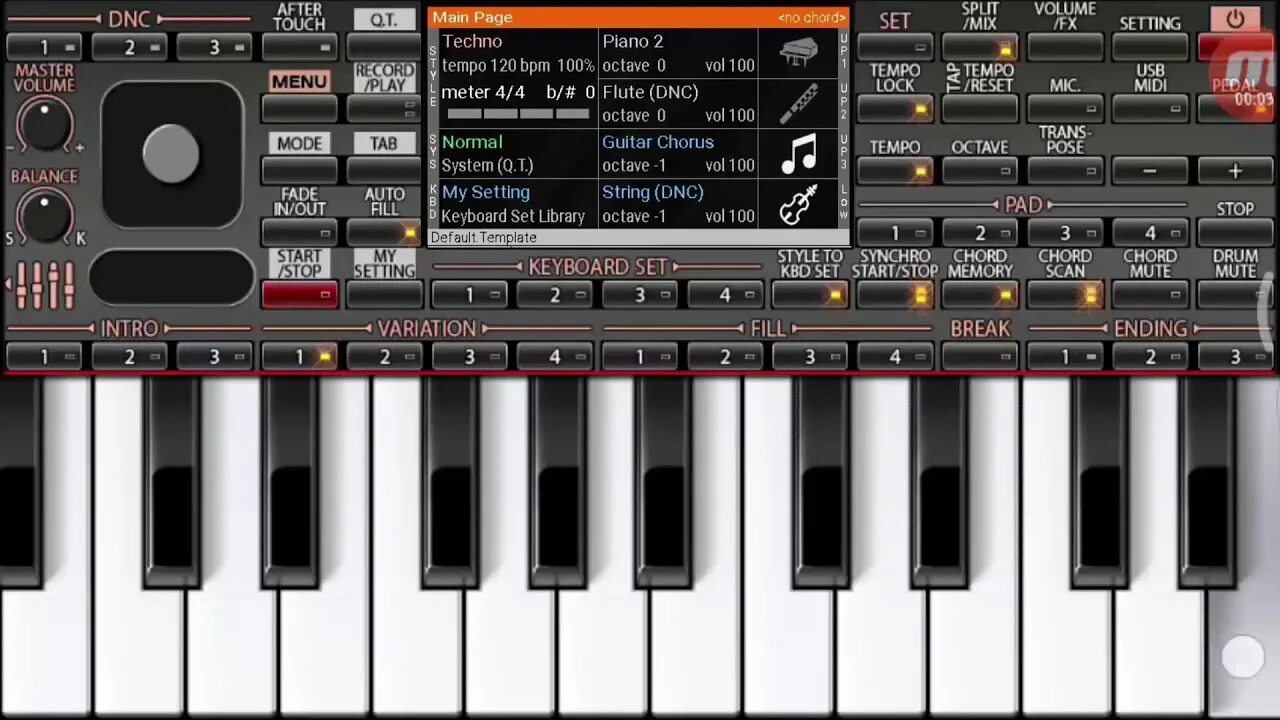Open the MENU button
The width and height of the screenshot is (1280, 720).
coord(300,109)
